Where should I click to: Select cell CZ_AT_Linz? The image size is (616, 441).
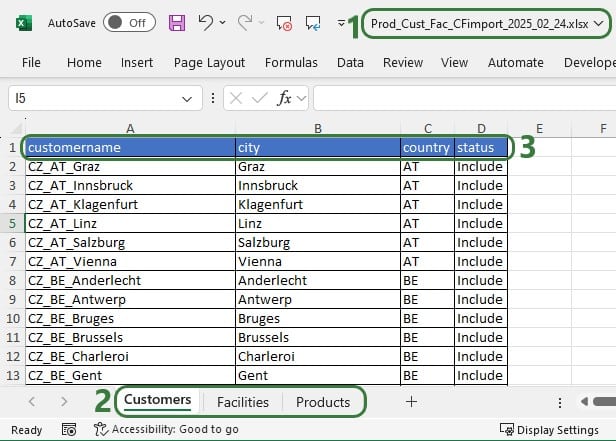[x=130, y=223]
